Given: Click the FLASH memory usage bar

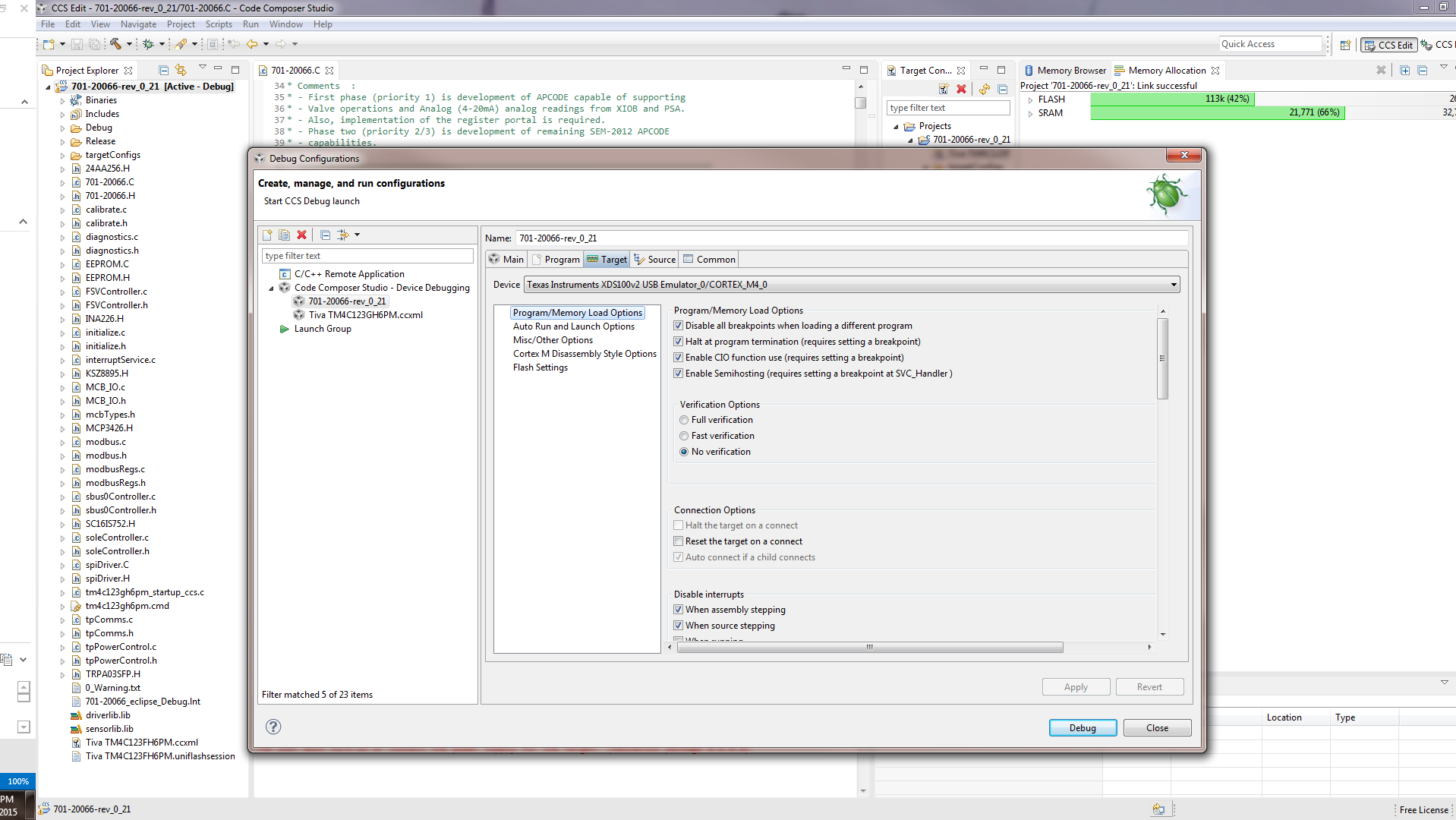Looking at the screenshot, I should [1172, 99].
